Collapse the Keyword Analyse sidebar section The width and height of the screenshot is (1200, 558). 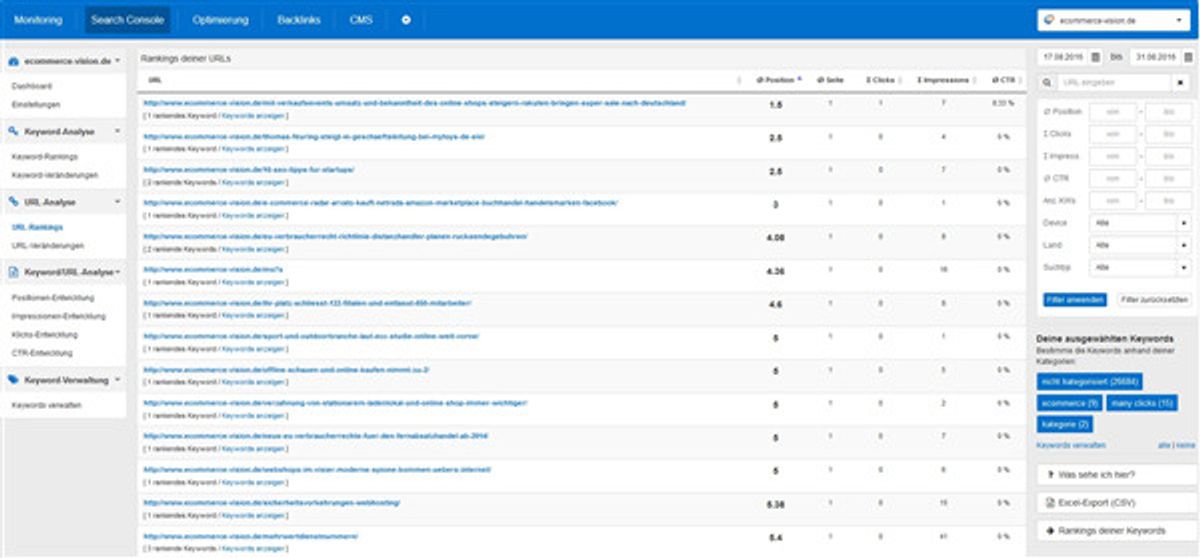pyautogui.click(x=117, y=131)
